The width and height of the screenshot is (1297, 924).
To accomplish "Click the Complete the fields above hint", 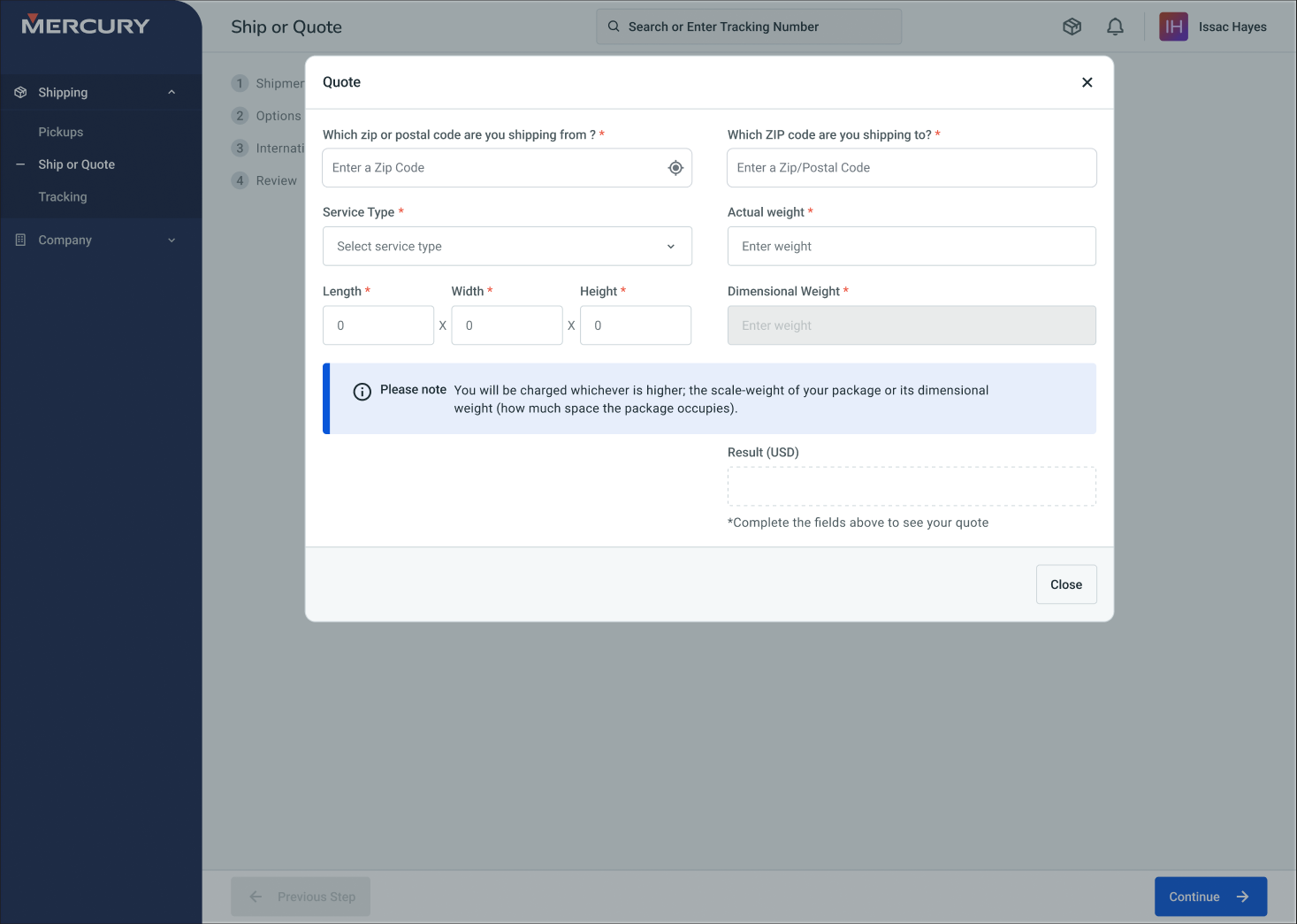I will pos(858,523).
